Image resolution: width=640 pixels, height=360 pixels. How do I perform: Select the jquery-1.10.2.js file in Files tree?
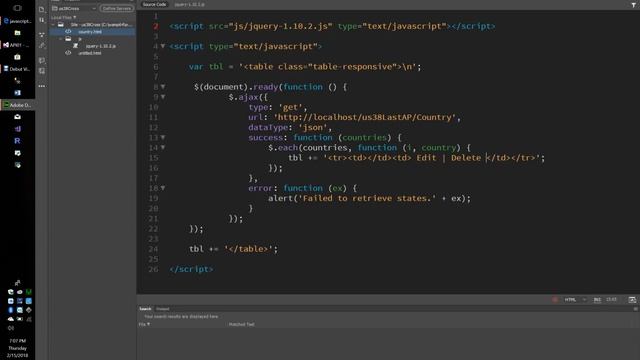coord(100,46)
